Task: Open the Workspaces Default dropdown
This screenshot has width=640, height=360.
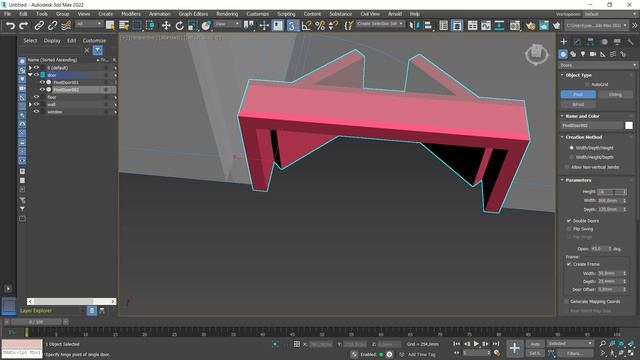Action: 610,14
